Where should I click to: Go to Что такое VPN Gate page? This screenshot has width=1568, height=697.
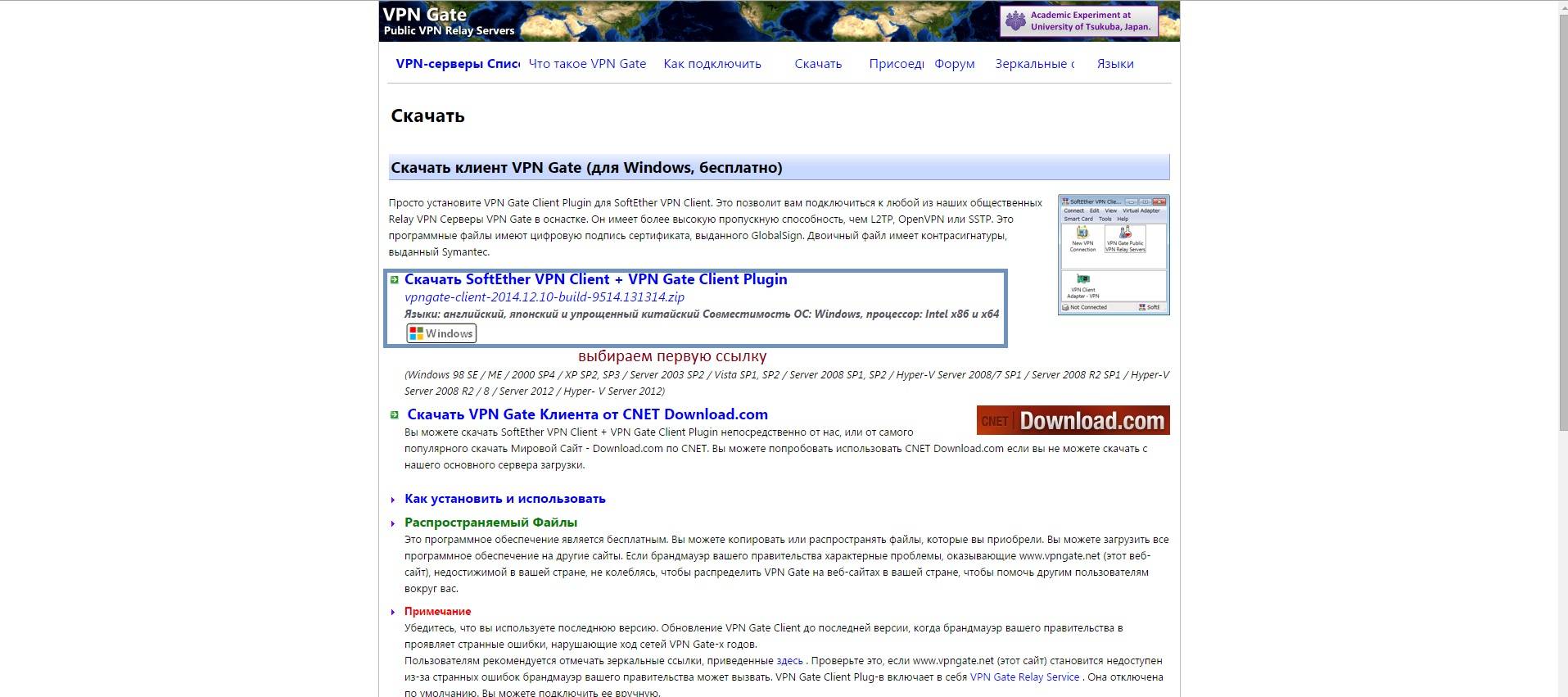587,64
